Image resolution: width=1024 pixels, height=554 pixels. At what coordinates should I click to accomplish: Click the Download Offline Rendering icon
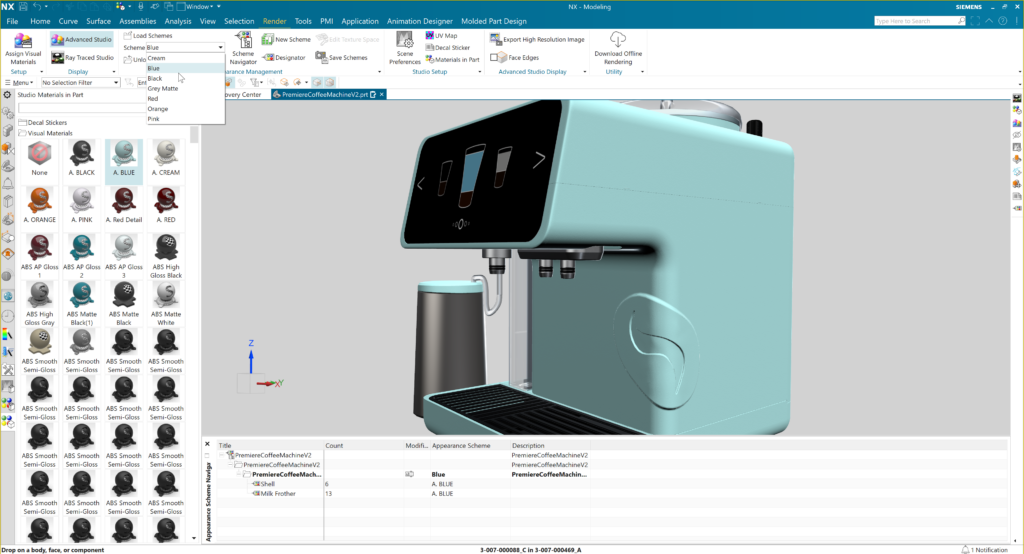[x=618, y=40]
